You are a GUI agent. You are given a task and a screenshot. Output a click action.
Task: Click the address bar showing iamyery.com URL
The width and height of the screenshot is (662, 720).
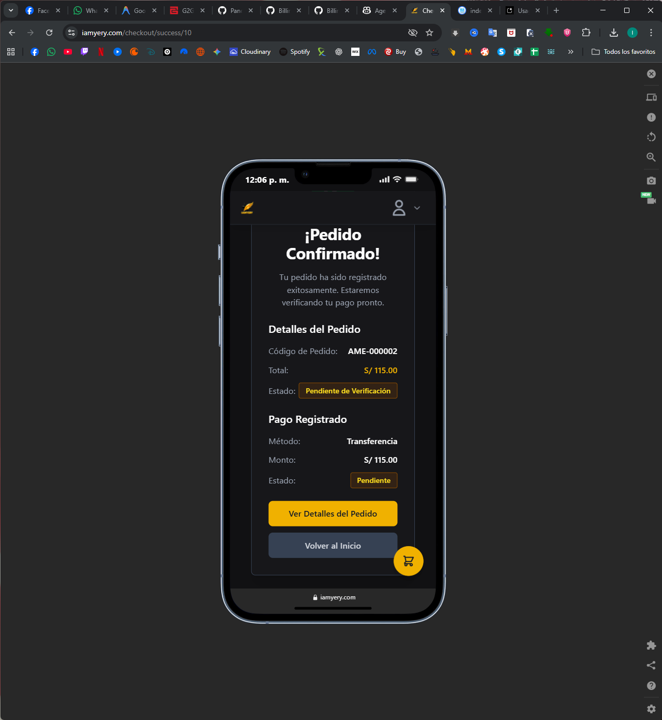[240, 32]
